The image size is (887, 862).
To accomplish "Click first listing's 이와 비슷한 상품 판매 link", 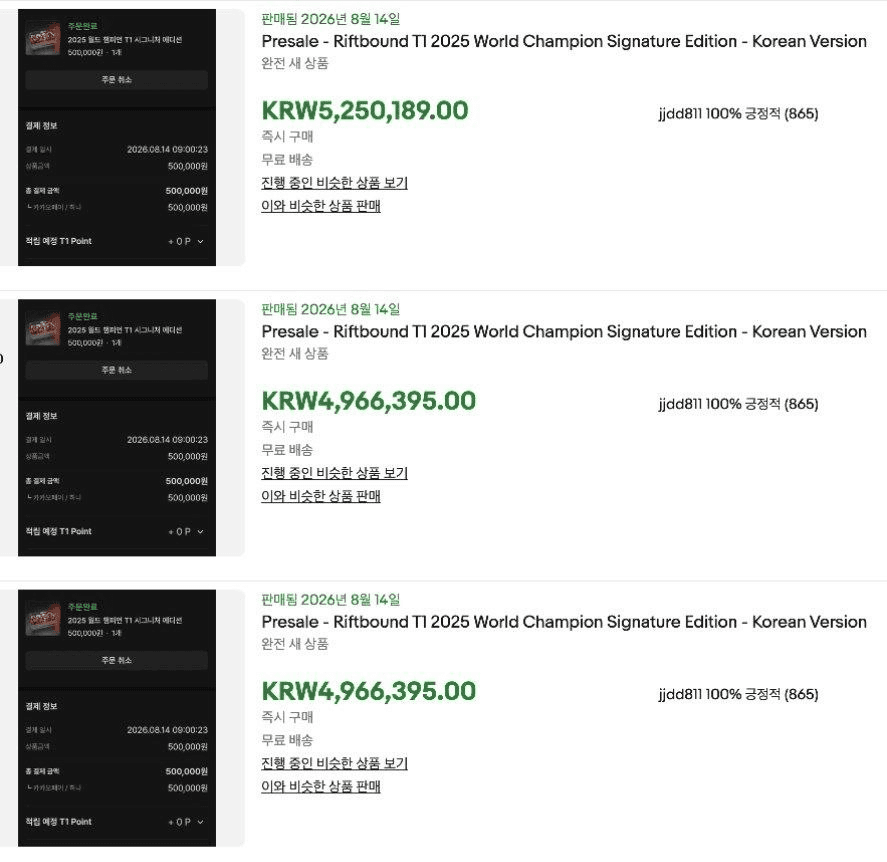I will pos(321,206).
